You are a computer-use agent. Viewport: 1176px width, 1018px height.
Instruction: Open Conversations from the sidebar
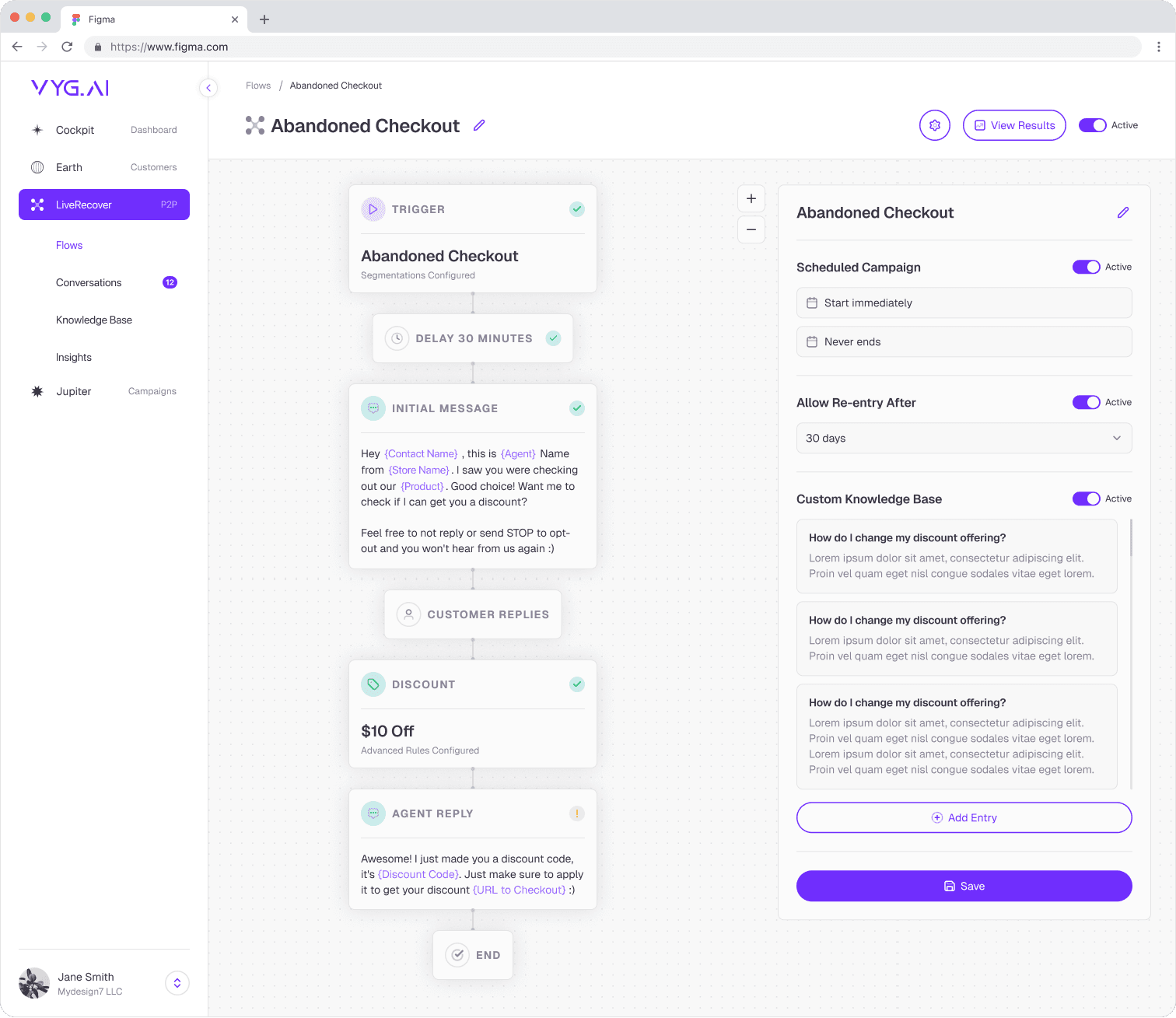[x=89, y=282]
